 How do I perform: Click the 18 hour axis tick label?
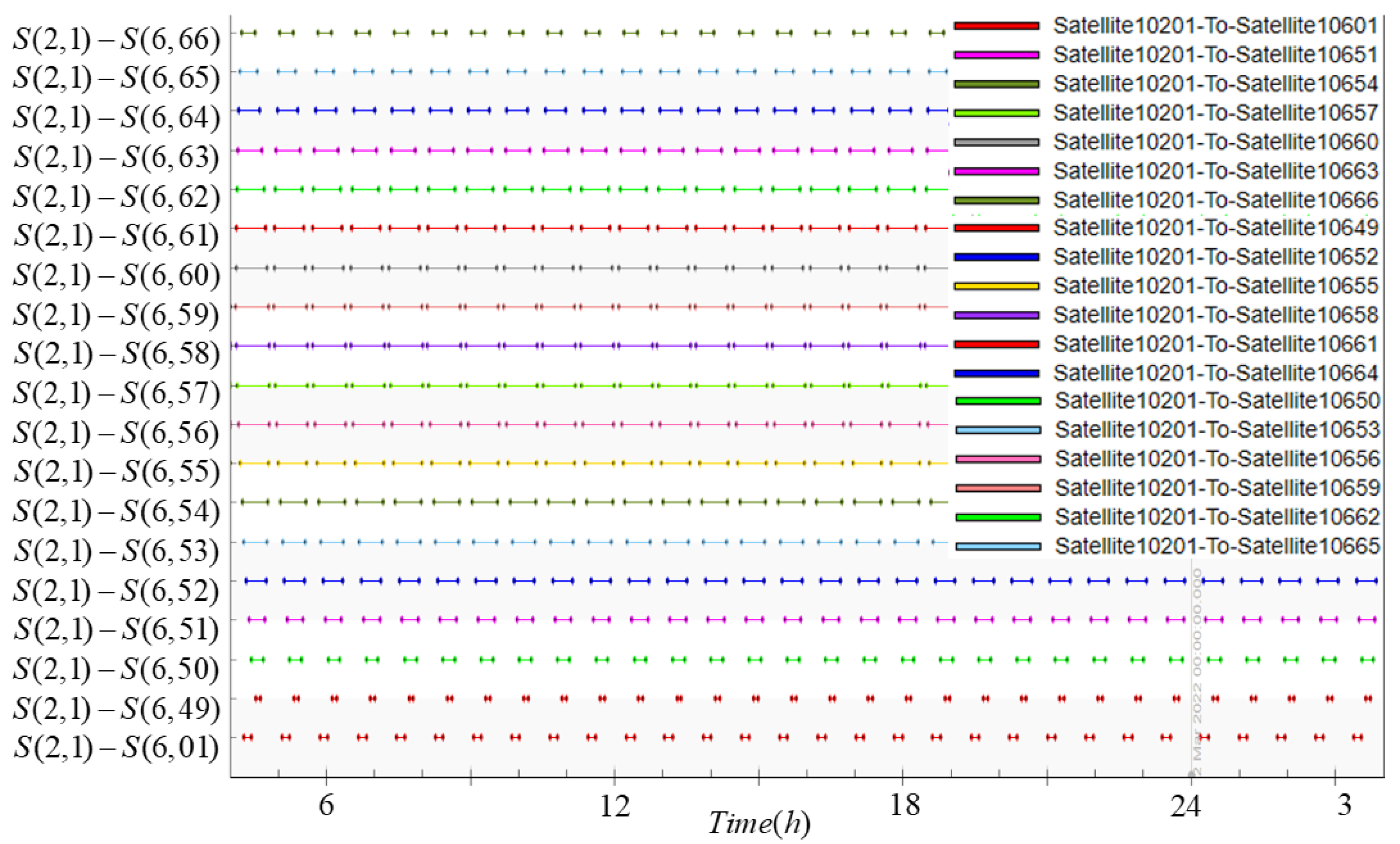click(904, 805)
